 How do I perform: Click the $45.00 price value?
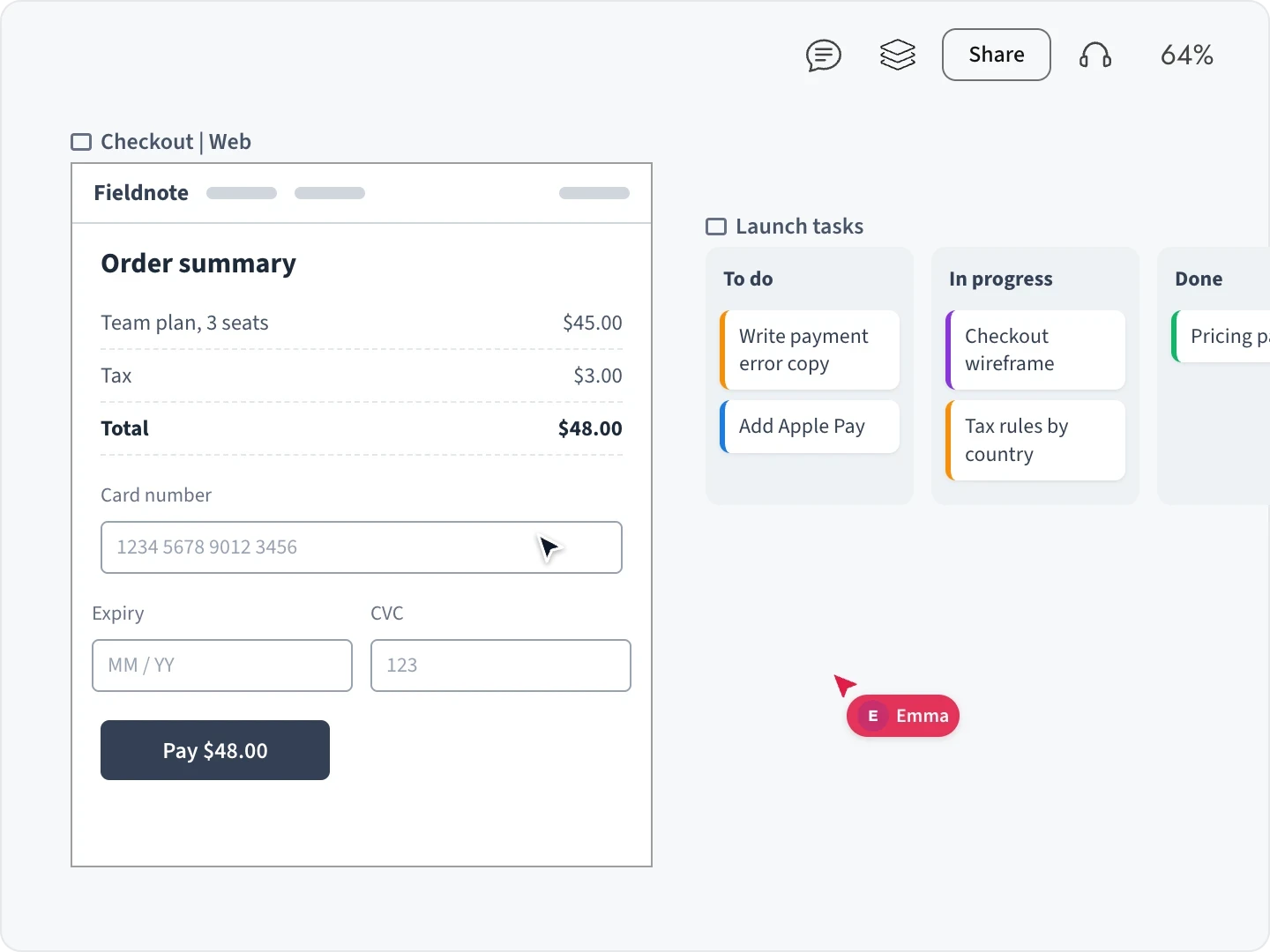coord(593,323)
